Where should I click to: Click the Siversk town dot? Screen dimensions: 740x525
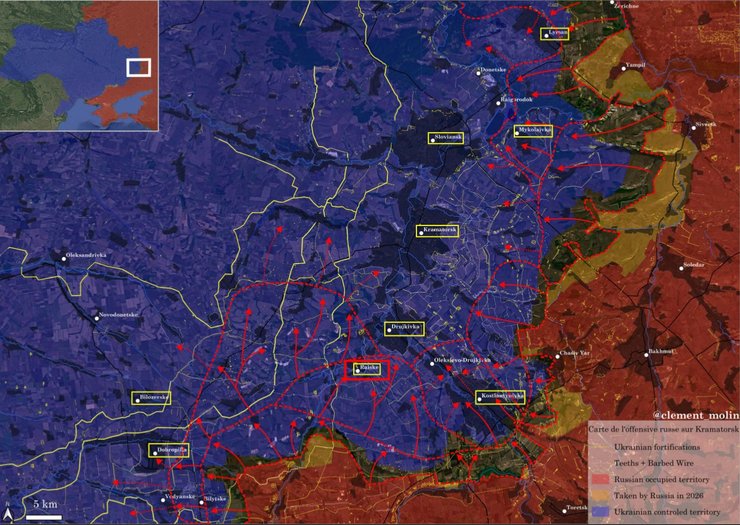pos(694,126)
